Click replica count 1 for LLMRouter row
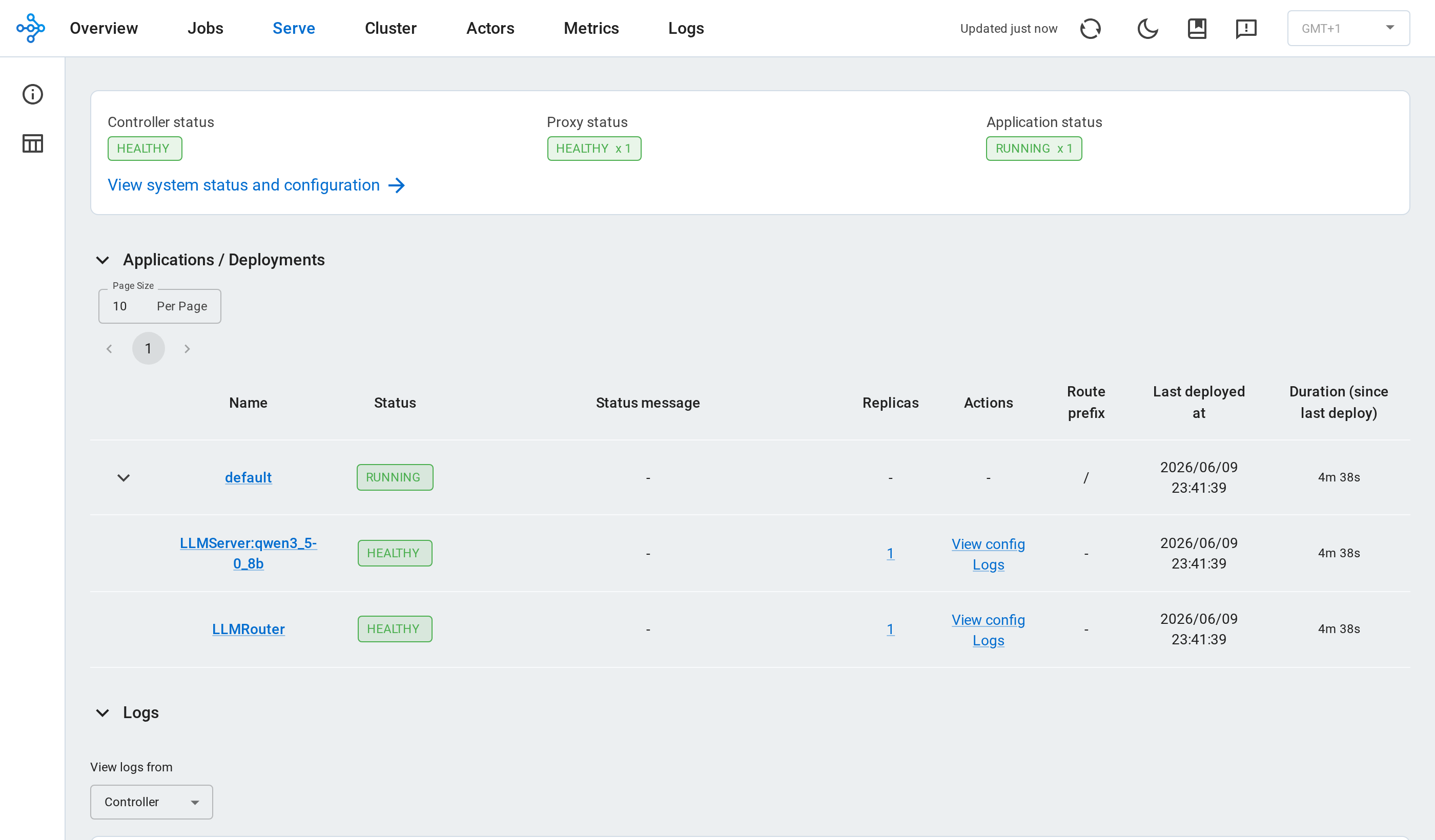Image resolution: width=1435 pixels, height=840 pixels. 890,629
